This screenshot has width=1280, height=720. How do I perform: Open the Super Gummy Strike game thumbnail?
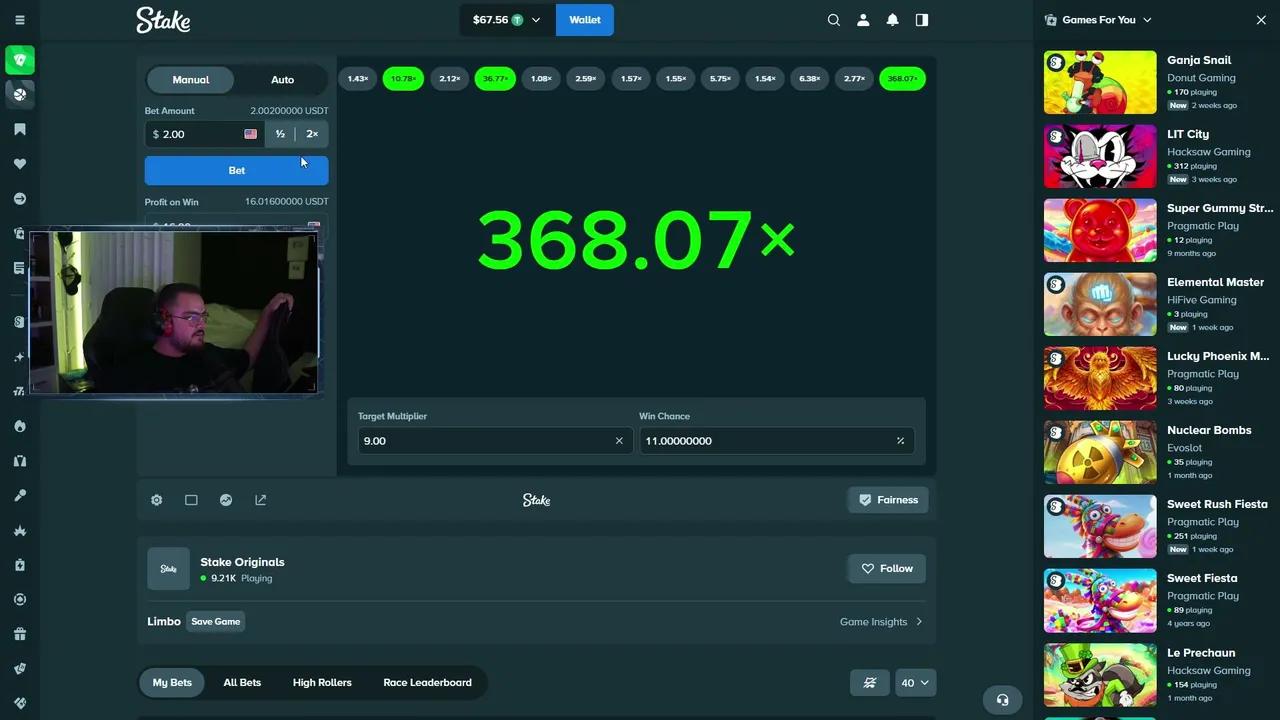coord(1100,231)
